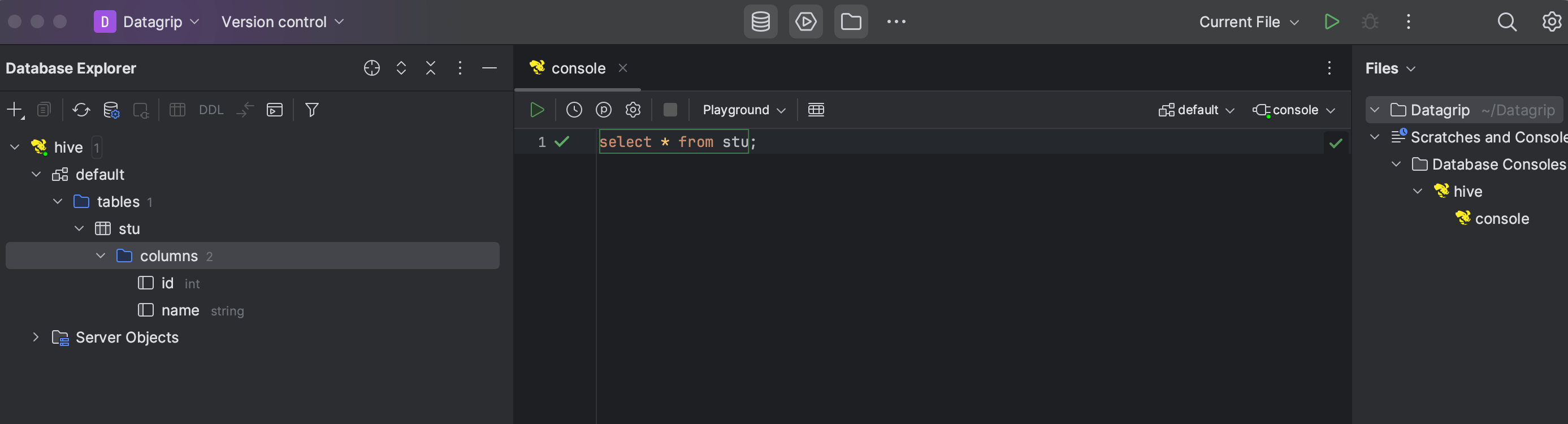Click the filter funnel icon
The width and height of the screenshot is (1568, 424).
tap(311, 110)
